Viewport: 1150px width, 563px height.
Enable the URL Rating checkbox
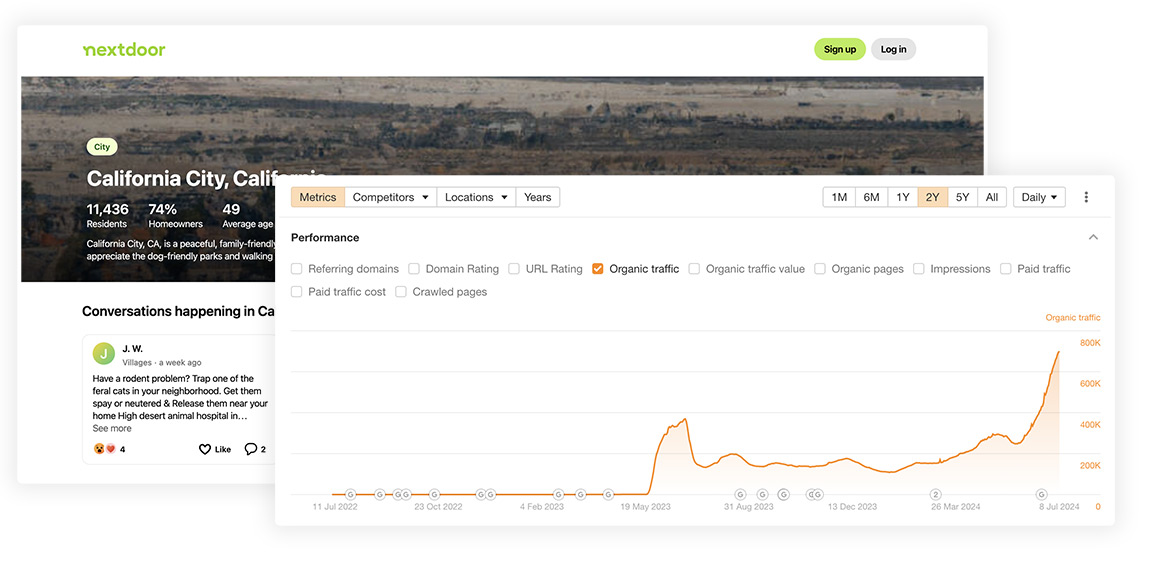tap(514, 269)
